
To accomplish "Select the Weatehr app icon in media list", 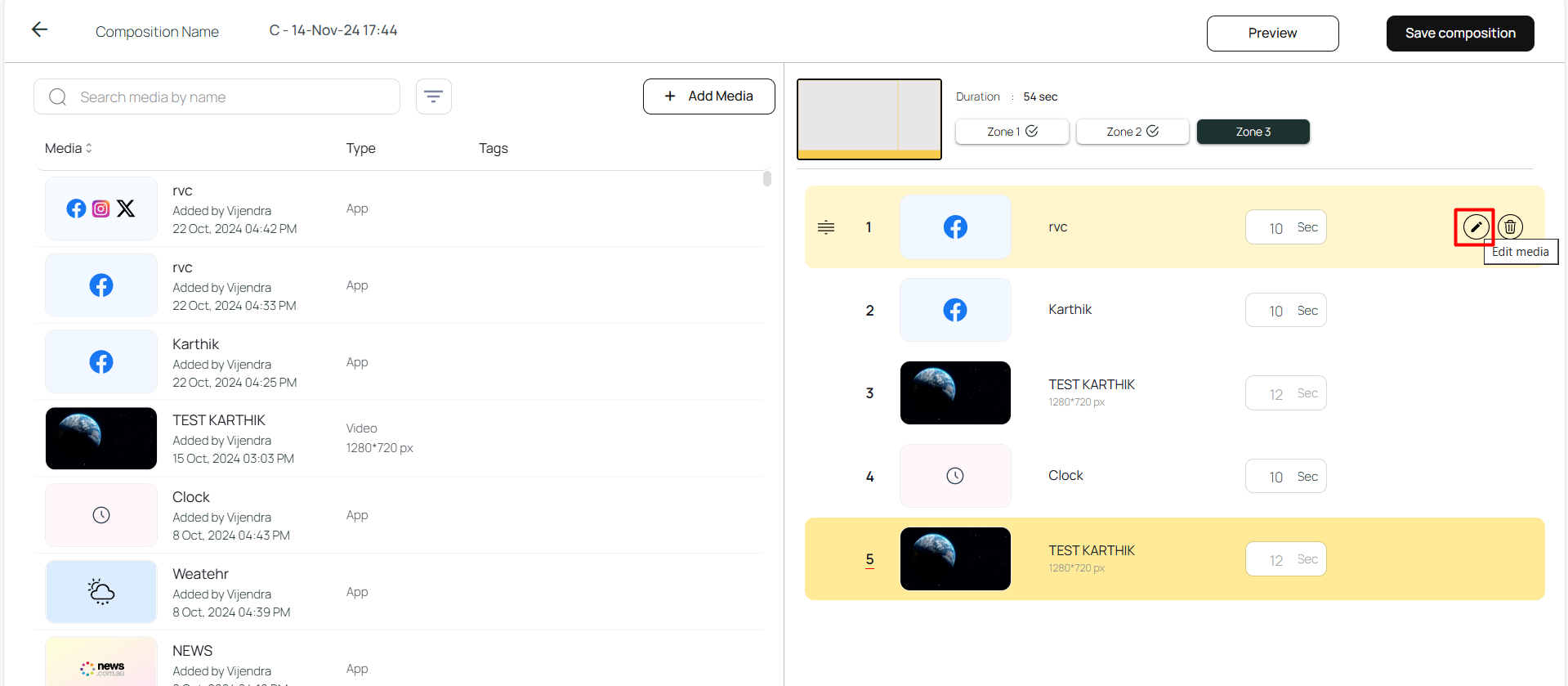I will [101, 592].
